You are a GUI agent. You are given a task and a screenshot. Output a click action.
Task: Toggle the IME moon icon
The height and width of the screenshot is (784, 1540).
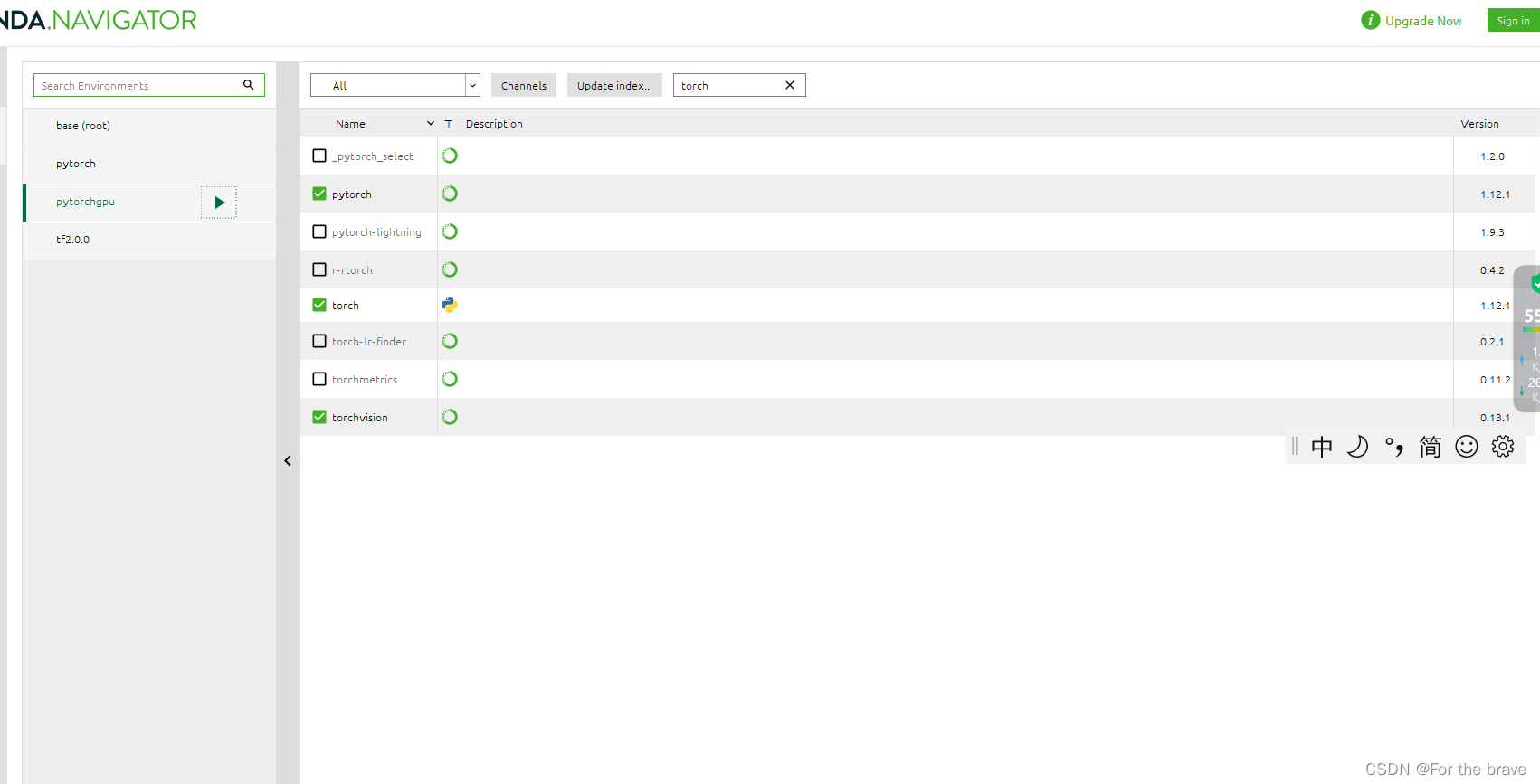1357,447
